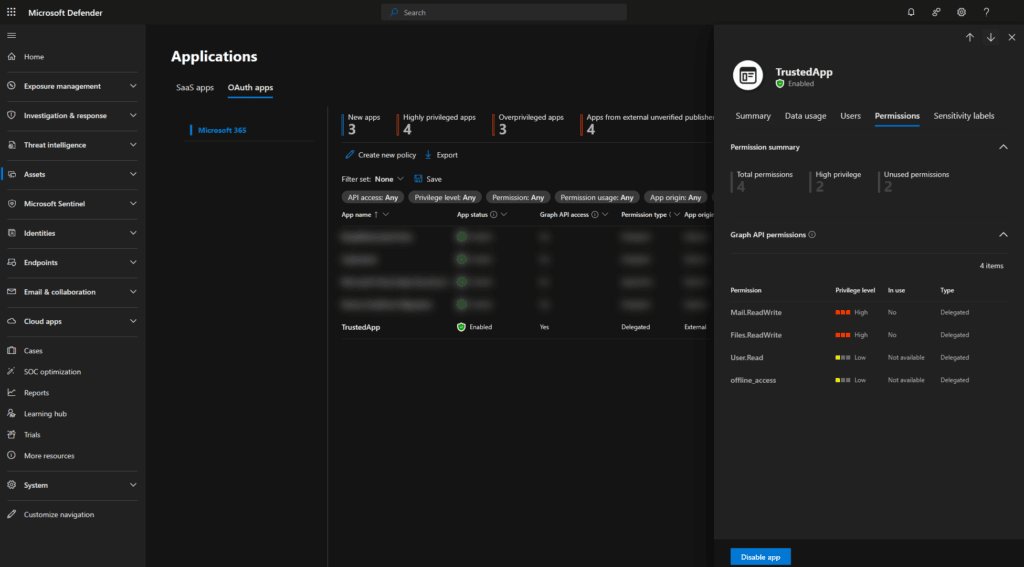This screenshot has width=1024, height=567.
Task: Select Microsoft 365 in the app list
Action: click(x=222, y=130)
